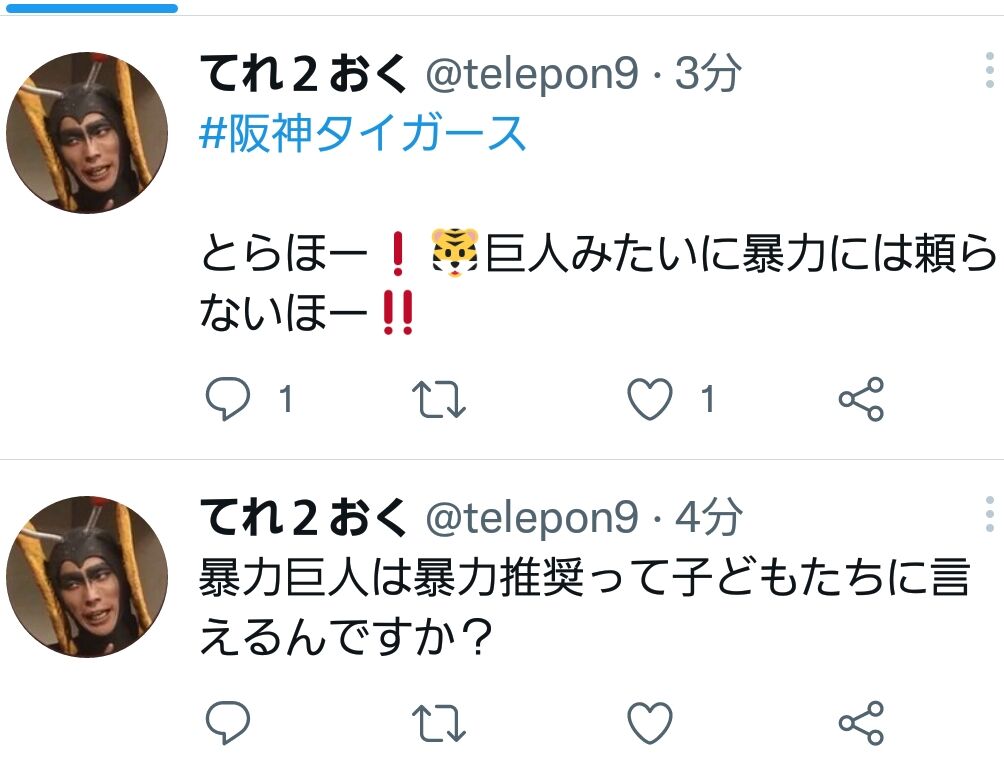Select the active blue tab indicator
The image size is (1004, 781).
[x=92, y=8]
